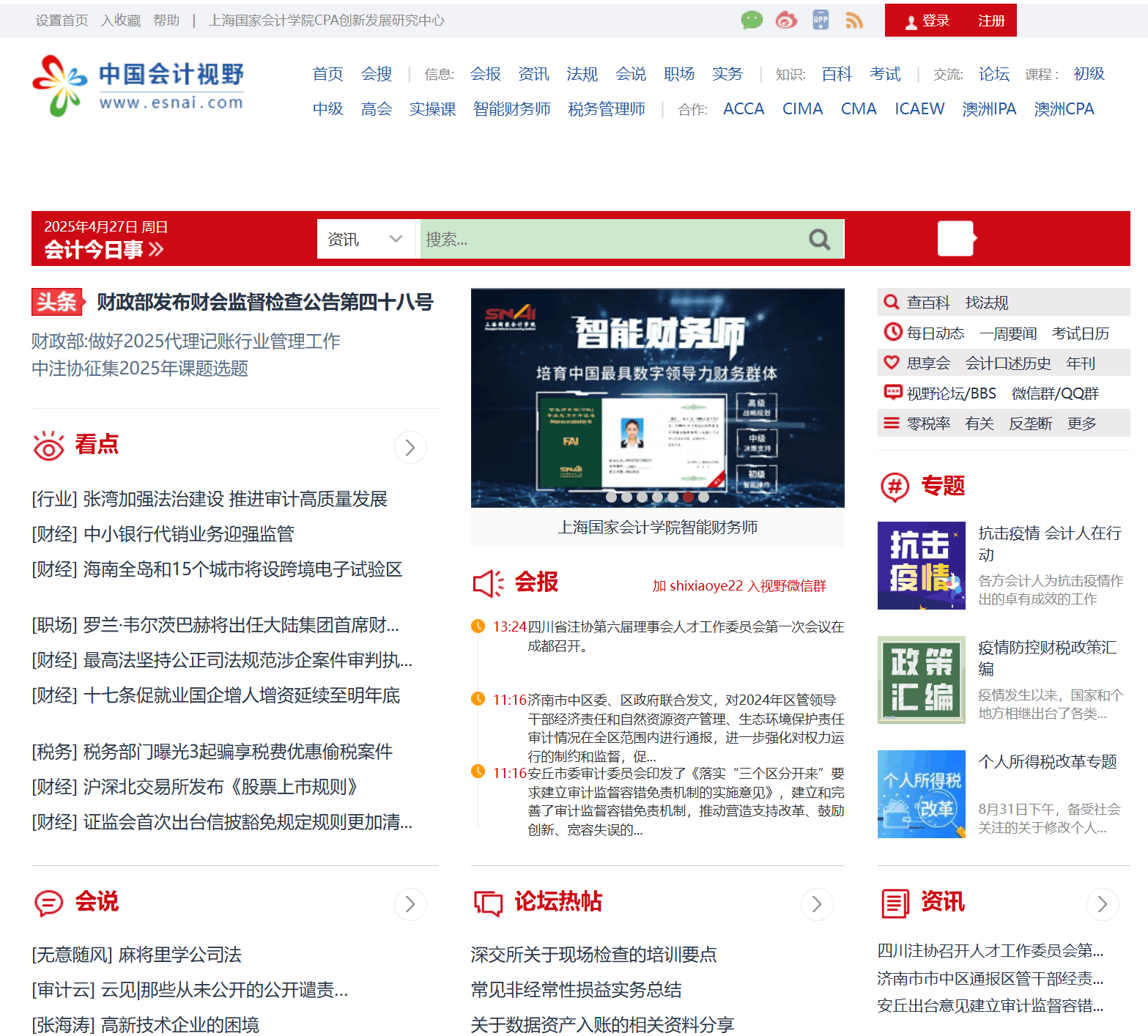The height and width of the screenshot is (1036, 1148).
Task: Open the mobile APP icon
Action: click(821, 21)
